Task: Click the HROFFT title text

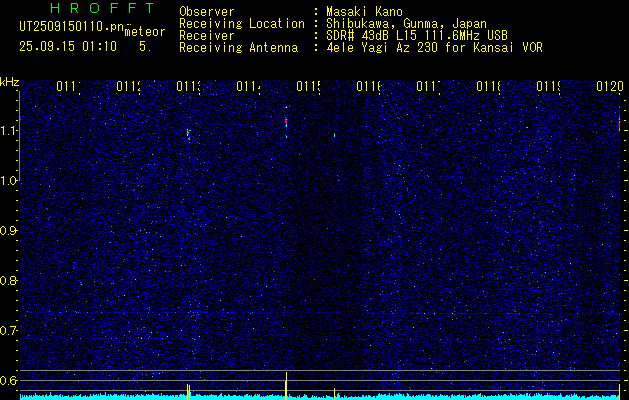Action: point(102,8)
